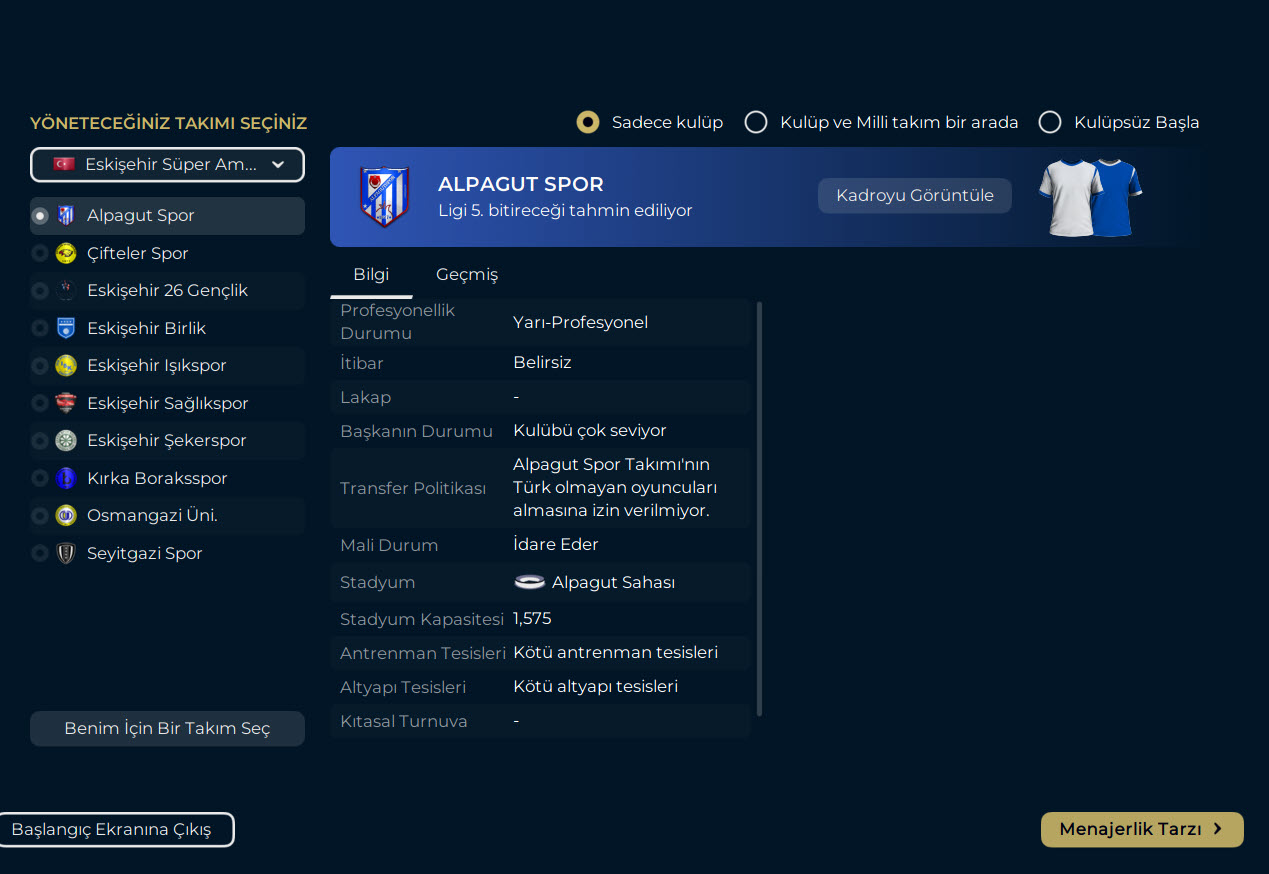This screenshot has height=874, width=1269.
Task: Click the Kırka Boraksspor blue badge
Action: 66,478
